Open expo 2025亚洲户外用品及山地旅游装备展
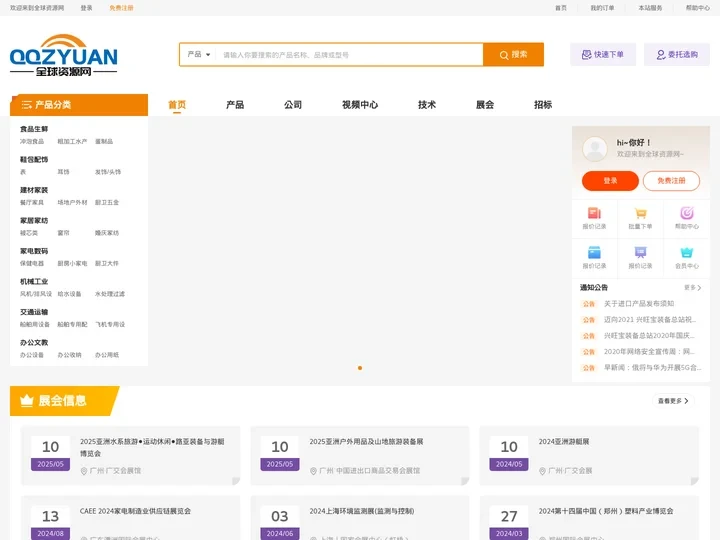Viewport: 720px width, 540px height. (x=366, y=442)
